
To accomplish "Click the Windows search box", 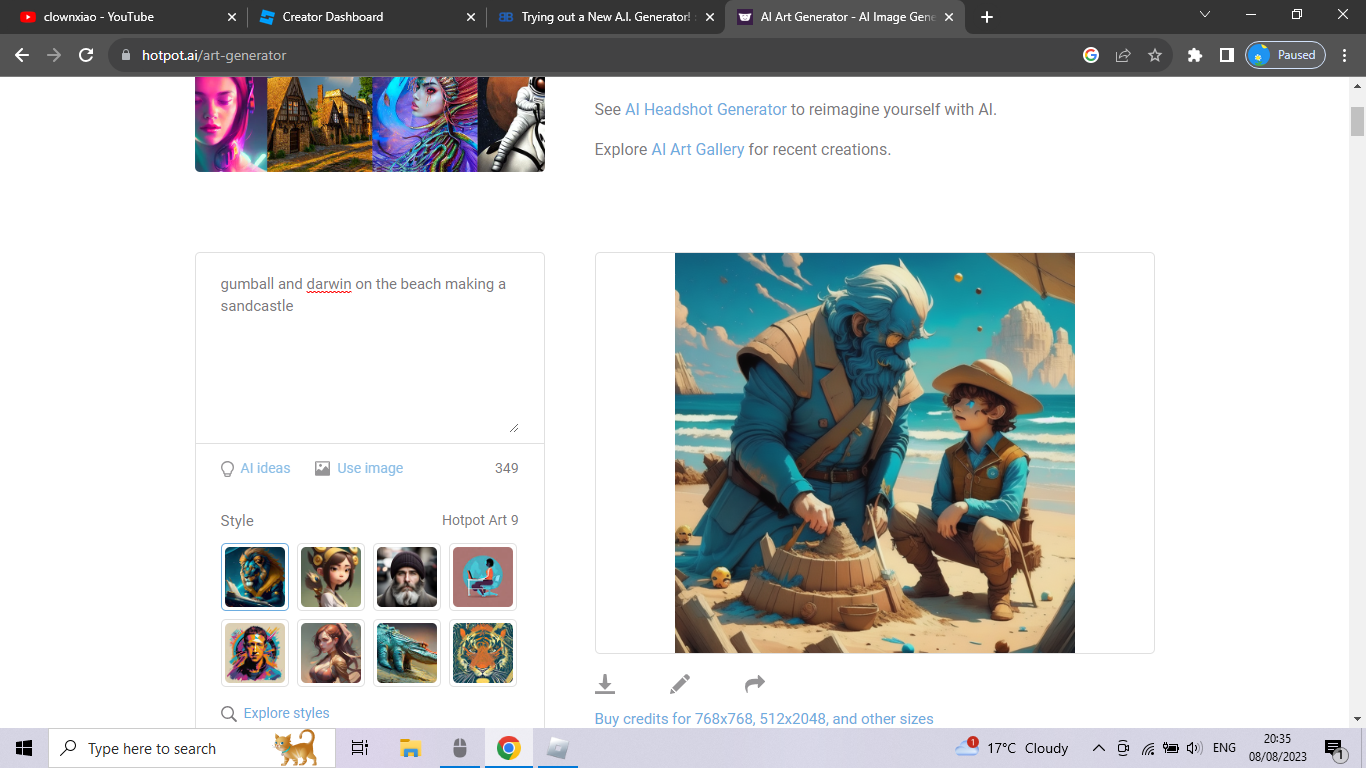I will [190, 748].
